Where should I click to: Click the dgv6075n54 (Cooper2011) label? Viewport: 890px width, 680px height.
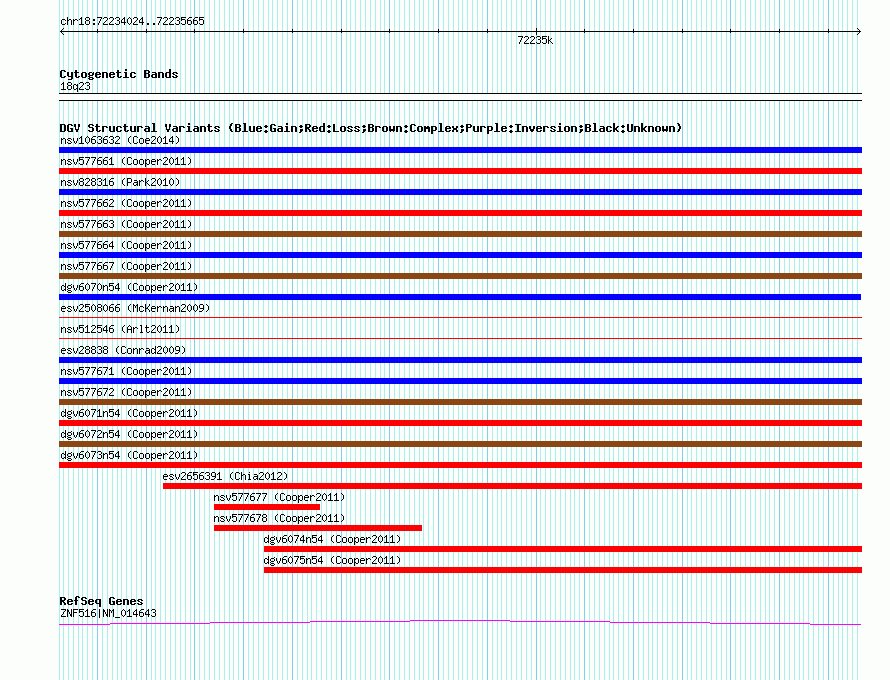click(332, 560)
